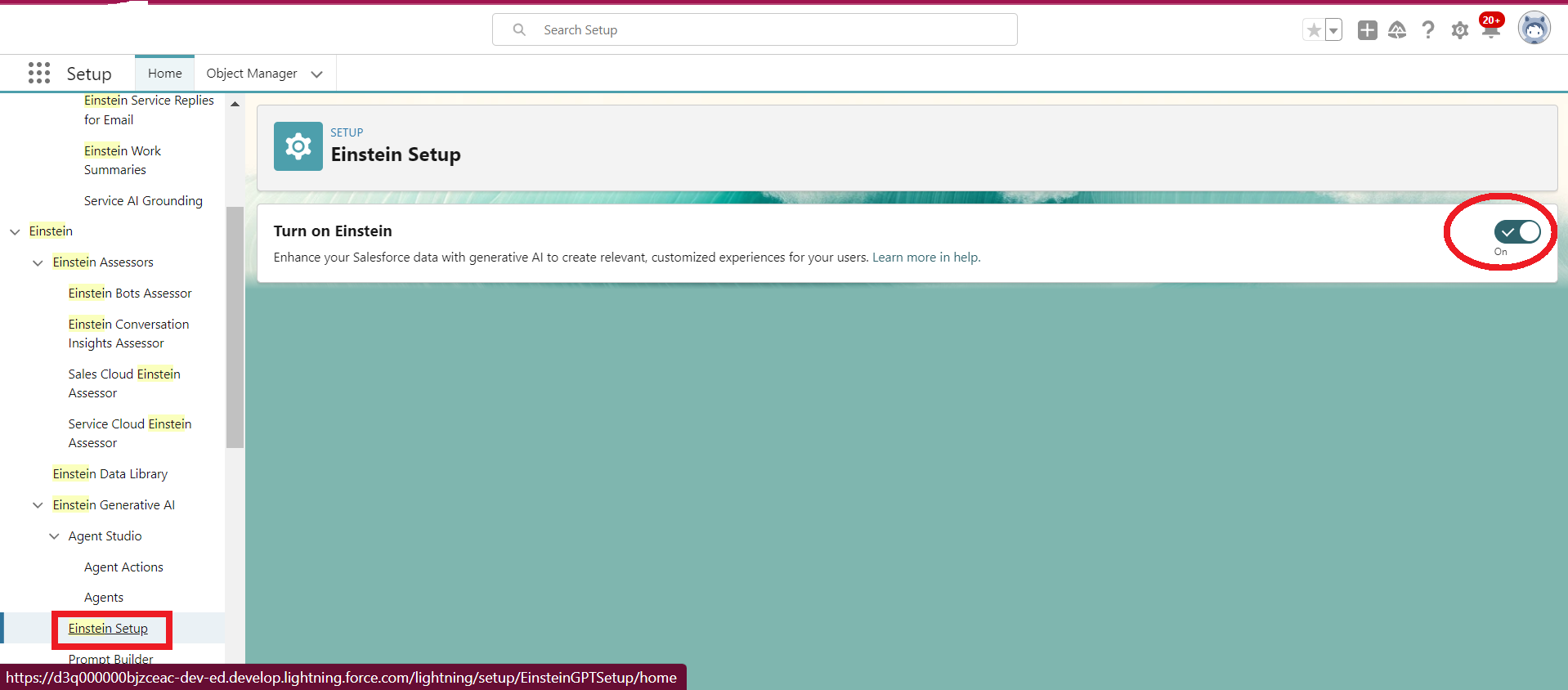Click the Setup gear icon in header
The height and width of the screenshot is (690, 1568).
[1460, 30]
